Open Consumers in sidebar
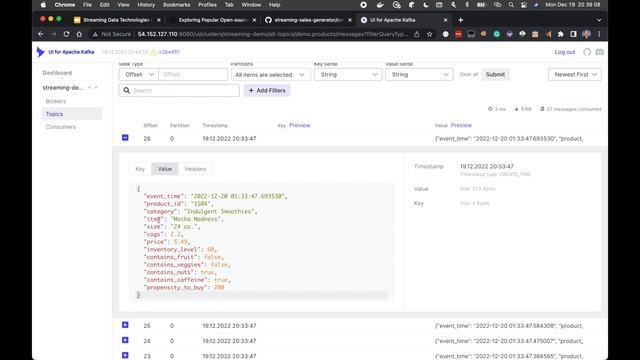Screen dimensions: 640x360 [x=60, y=127]
